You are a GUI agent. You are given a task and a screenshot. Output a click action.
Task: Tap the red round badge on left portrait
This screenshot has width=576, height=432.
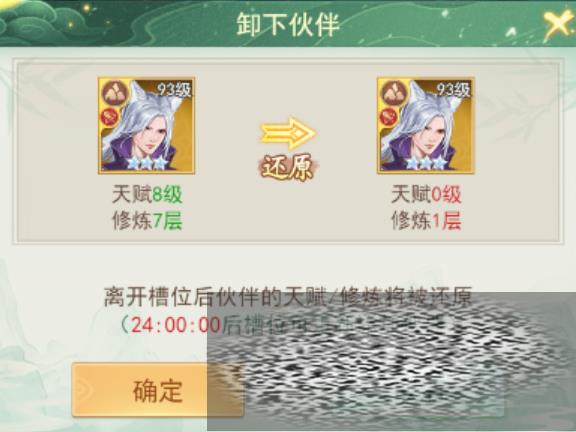pos(109,117)
